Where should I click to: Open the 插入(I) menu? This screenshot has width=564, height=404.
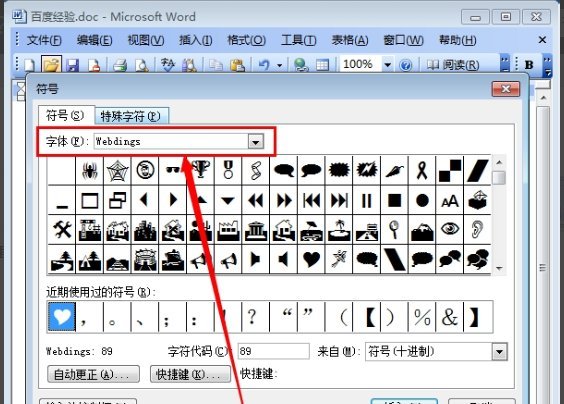(x=196, y=40)
